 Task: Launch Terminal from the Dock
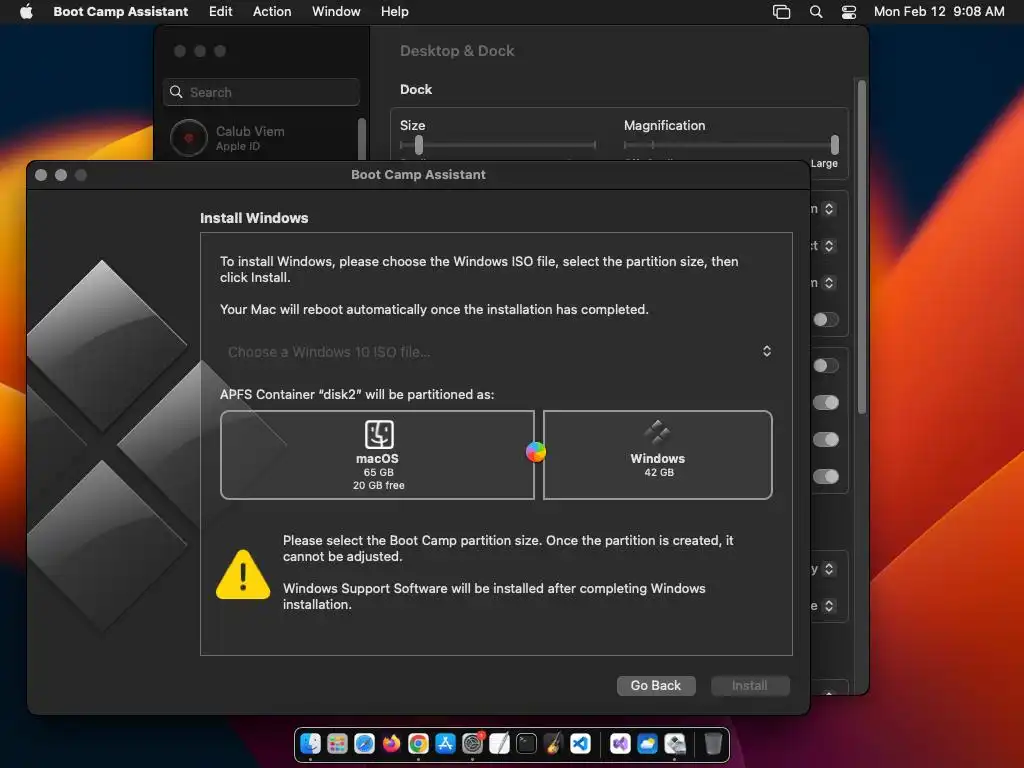[526, 743]
